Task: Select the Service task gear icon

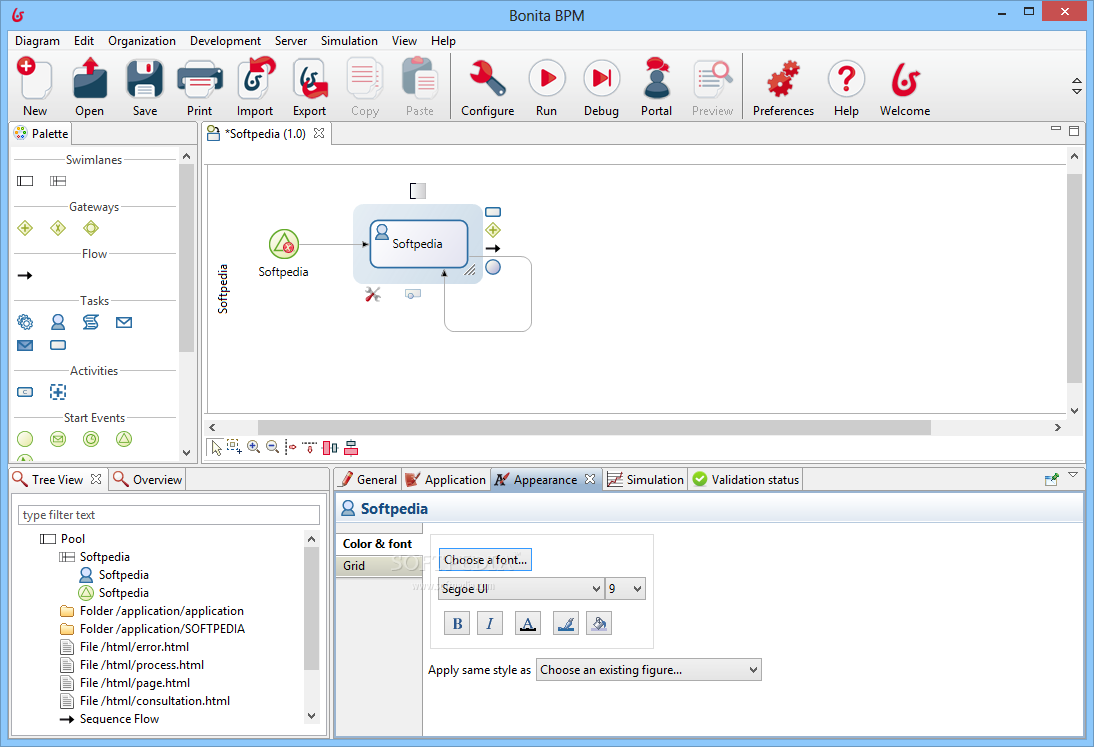Action: point(25,322)
